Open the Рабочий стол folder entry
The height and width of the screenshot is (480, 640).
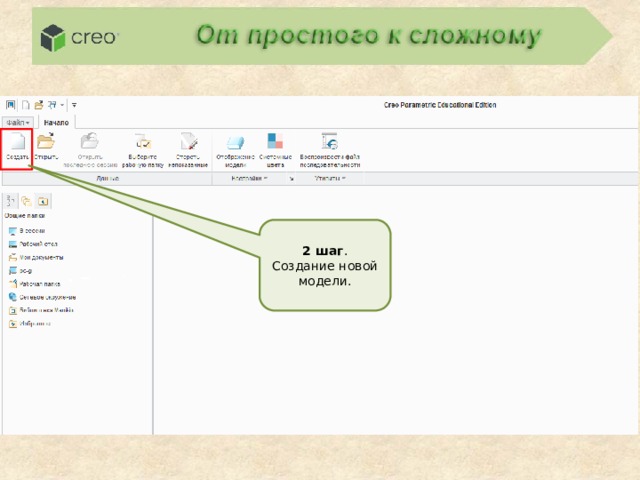coord(33,244)
